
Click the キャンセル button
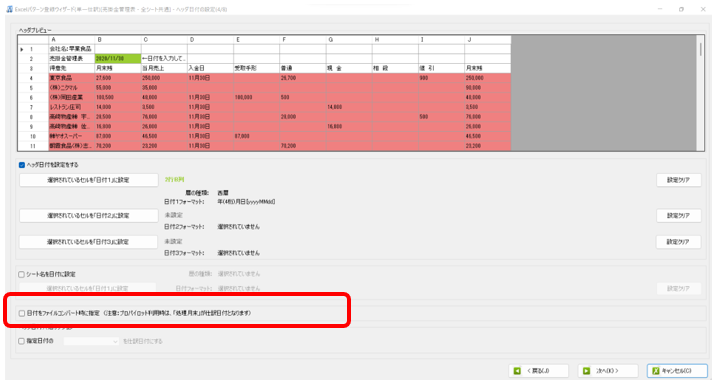click(x=677, y=371)
